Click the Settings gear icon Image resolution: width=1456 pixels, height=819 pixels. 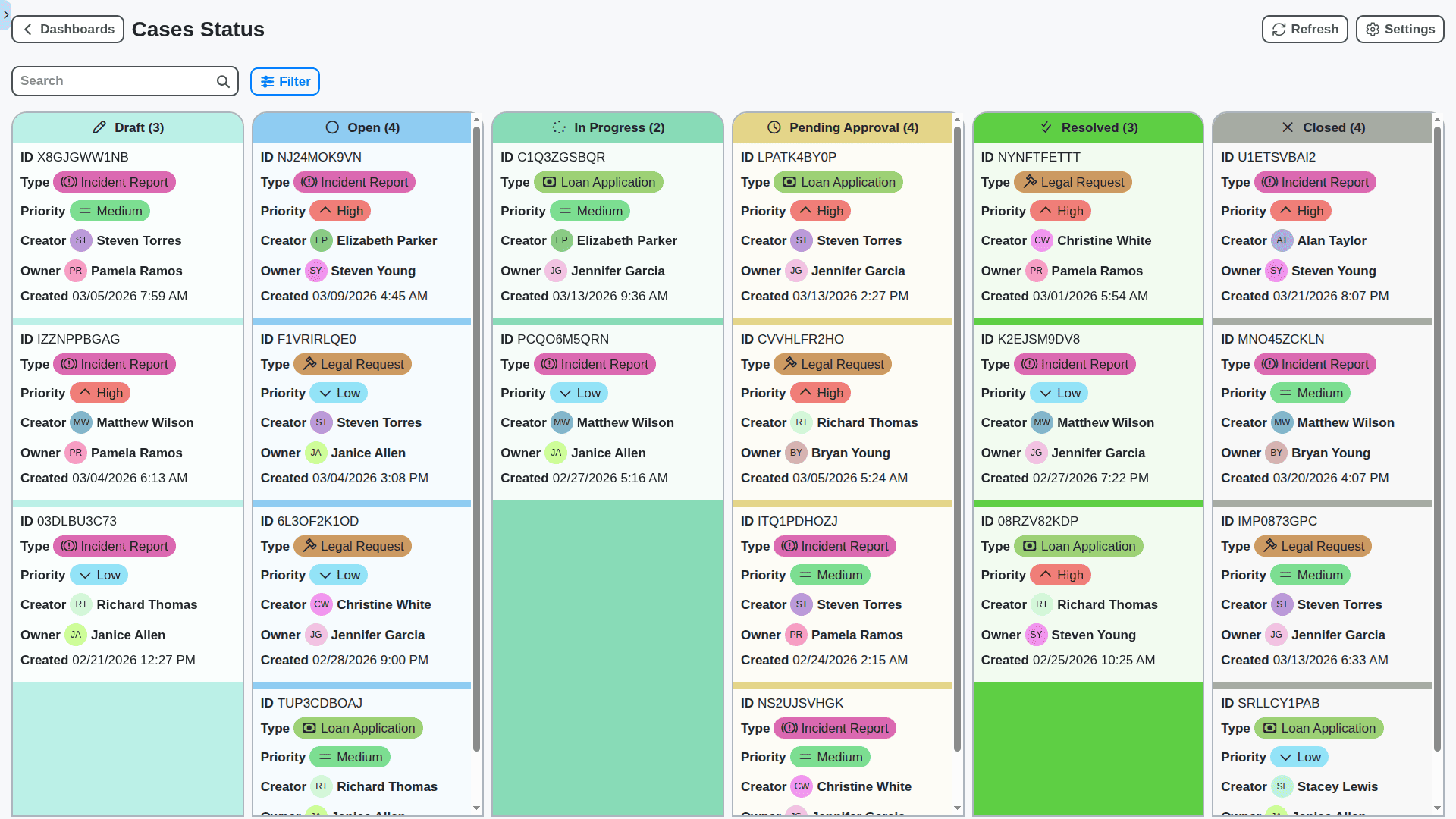point(1372,29)
